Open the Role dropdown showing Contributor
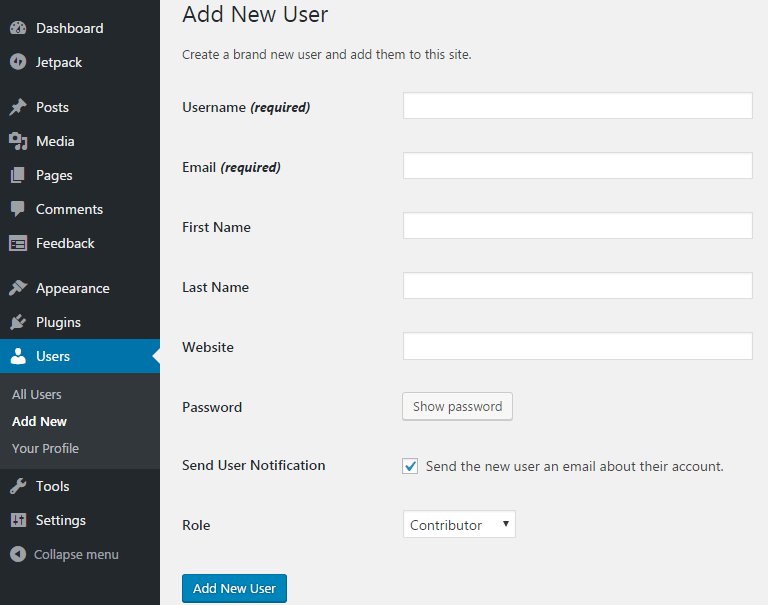This screenshot has height=605, width=768. (459, 525)
